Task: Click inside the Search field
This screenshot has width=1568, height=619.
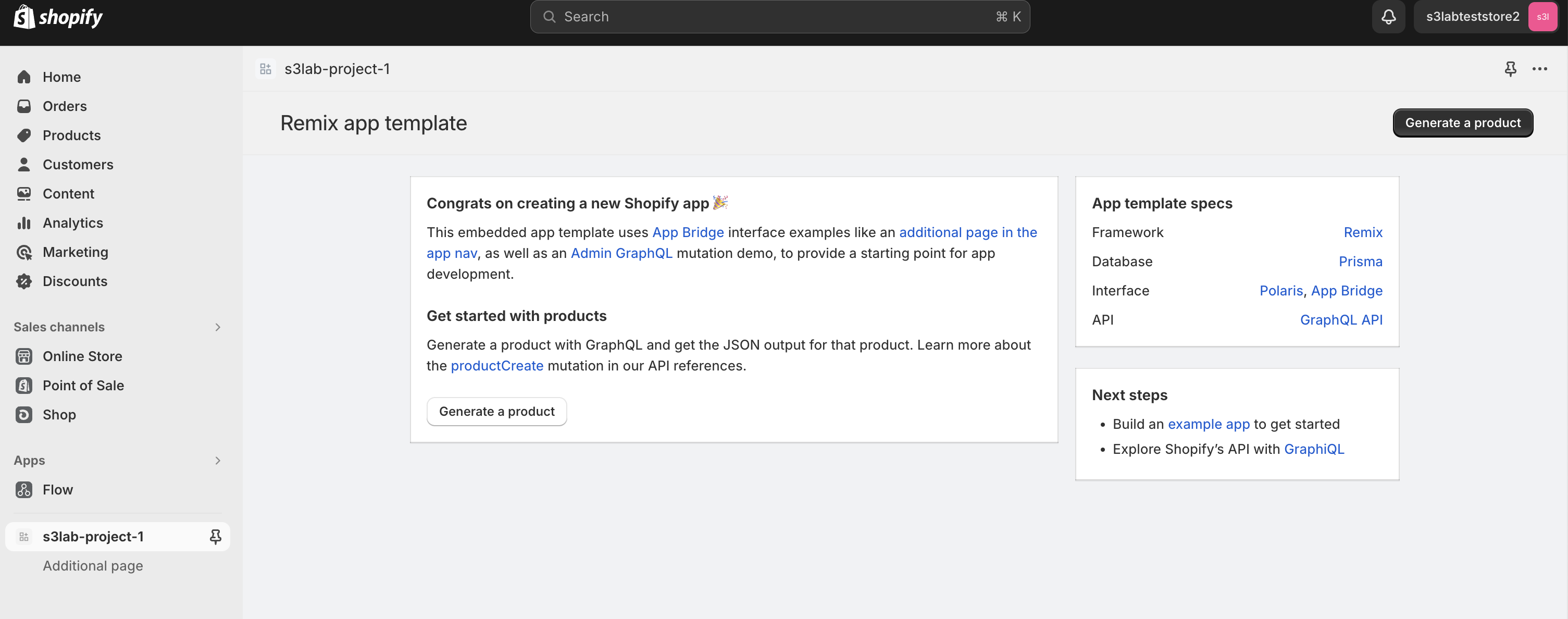Action: 779,17
